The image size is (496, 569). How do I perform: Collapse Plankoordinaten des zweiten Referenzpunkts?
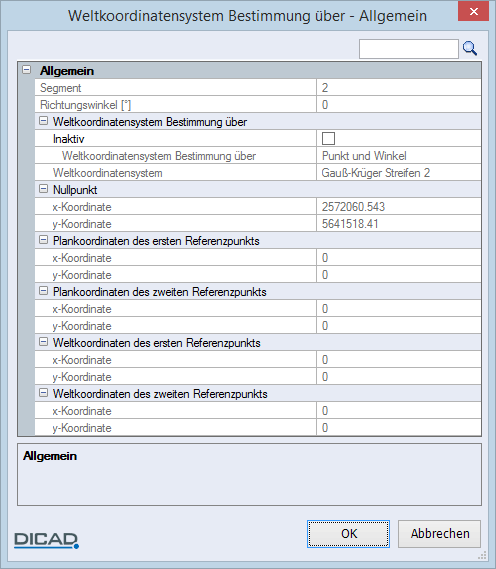(x=44, y=291)
